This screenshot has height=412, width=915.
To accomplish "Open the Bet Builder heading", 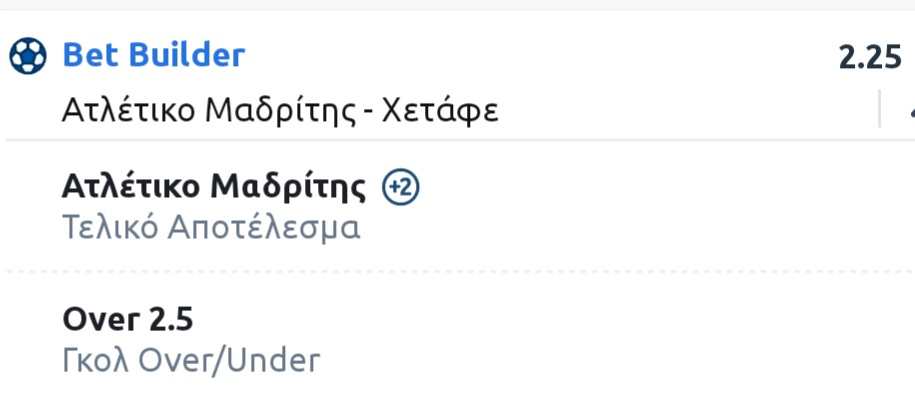I will pos(153,55).
